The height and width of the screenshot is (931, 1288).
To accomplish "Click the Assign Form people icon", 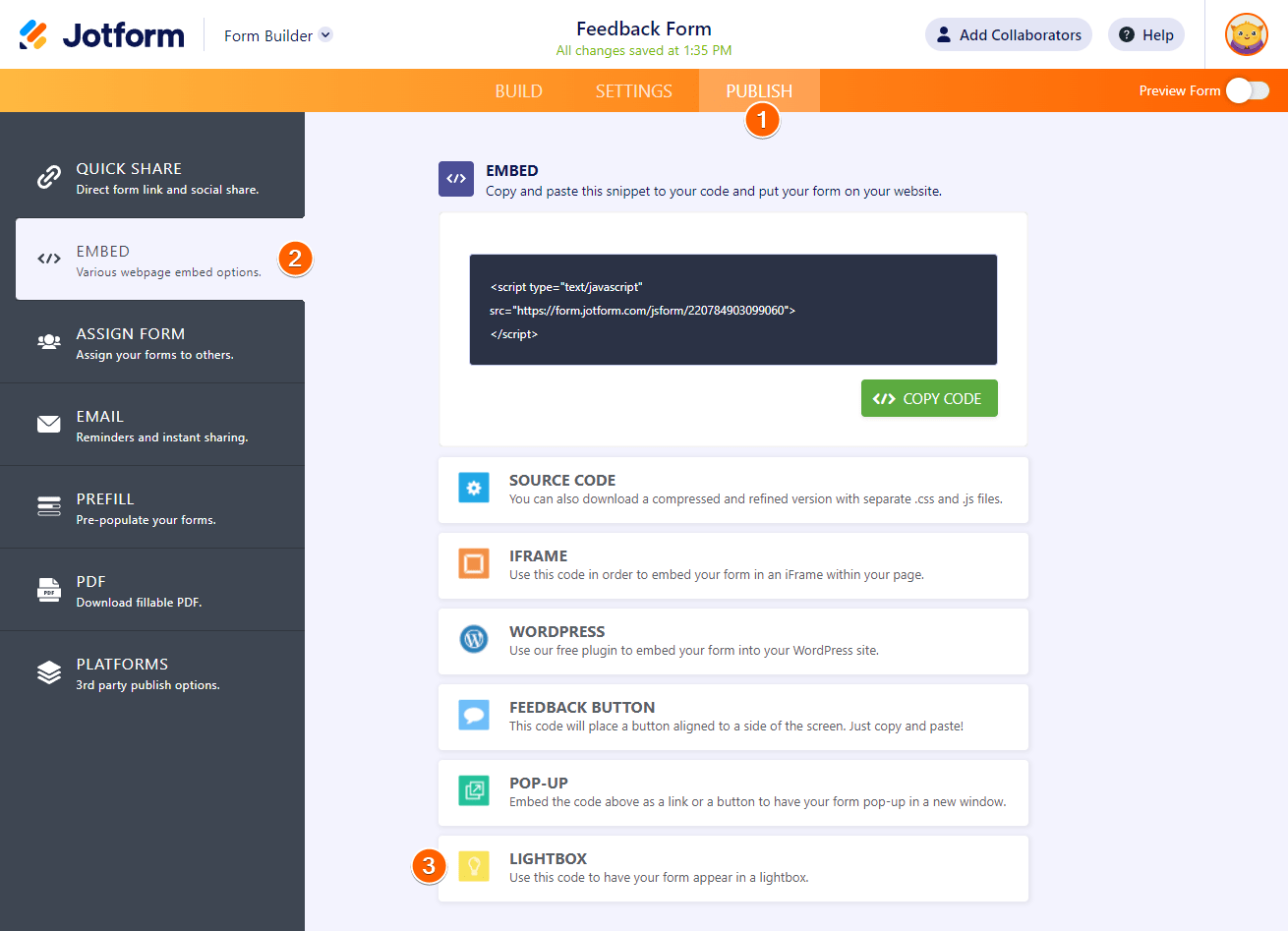I will [49, 341].
